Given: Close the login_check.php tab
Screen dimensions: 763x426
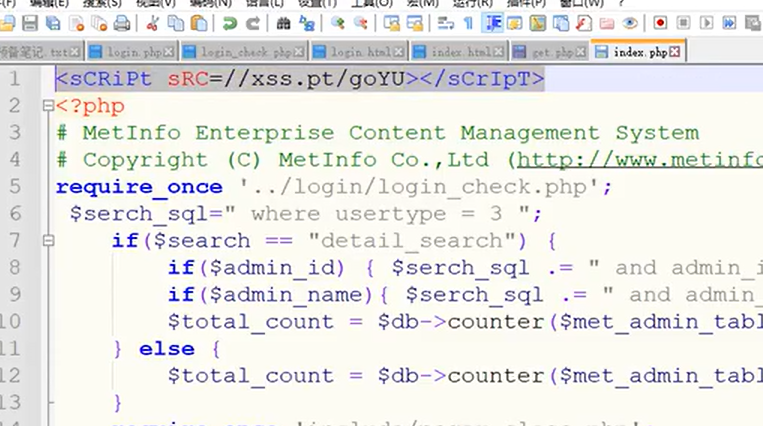Looking at the screenshot, I should click(x=299, y=52).
